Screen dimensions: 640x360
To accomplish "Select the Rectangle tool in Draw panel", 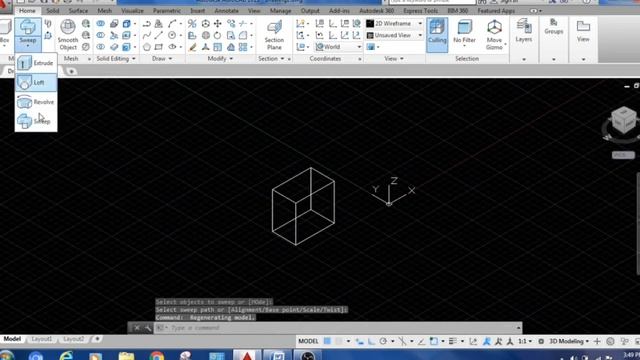I will 159,47.
